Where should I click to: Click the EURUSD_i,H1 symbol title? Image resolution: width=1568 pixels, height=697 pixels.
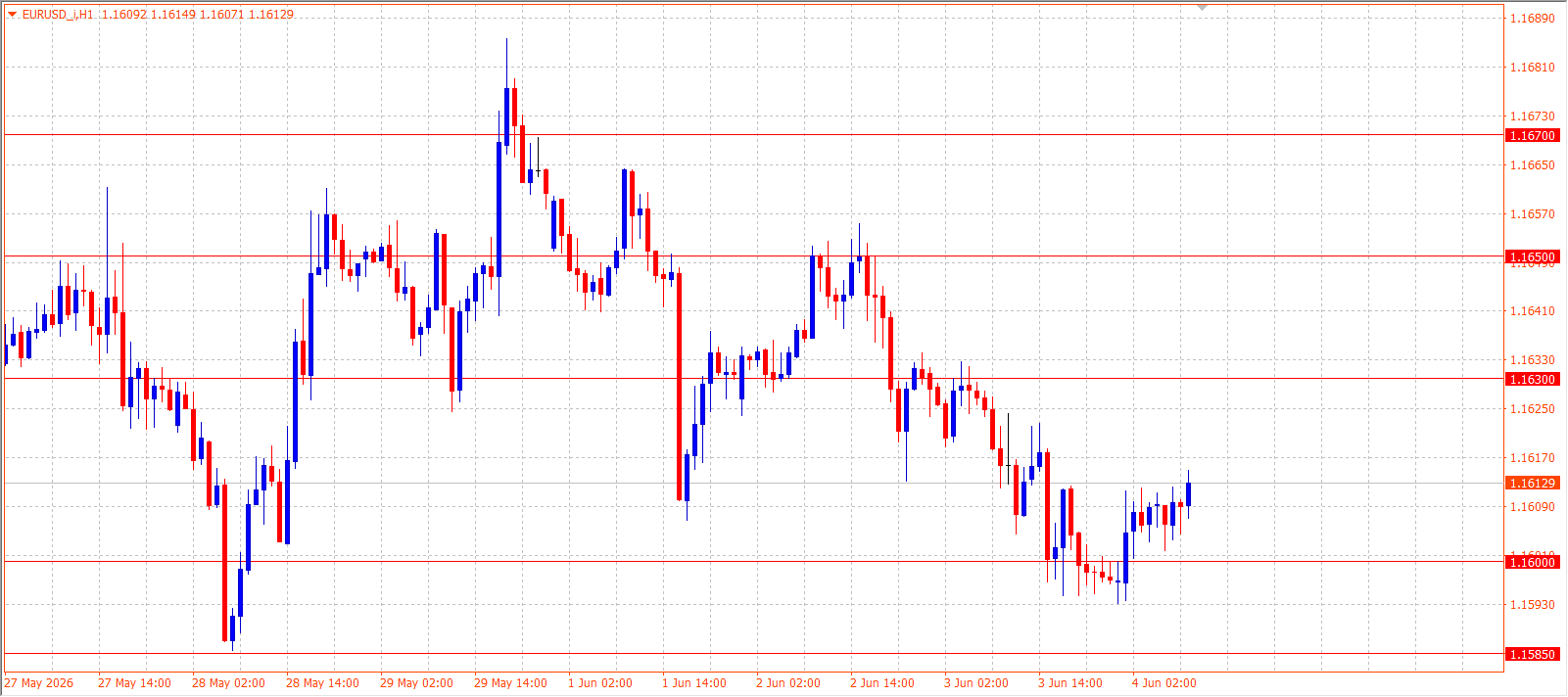(58, 15)
